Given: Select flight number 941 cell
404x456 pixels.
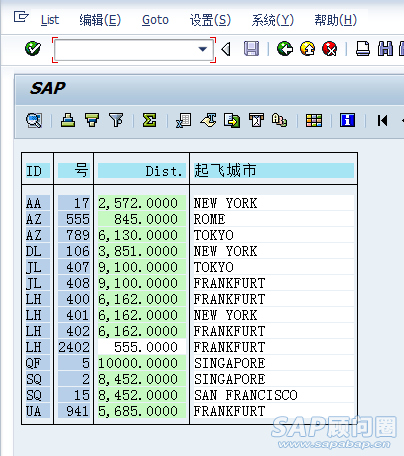Looking at the screenshot, I should point(74,411).
